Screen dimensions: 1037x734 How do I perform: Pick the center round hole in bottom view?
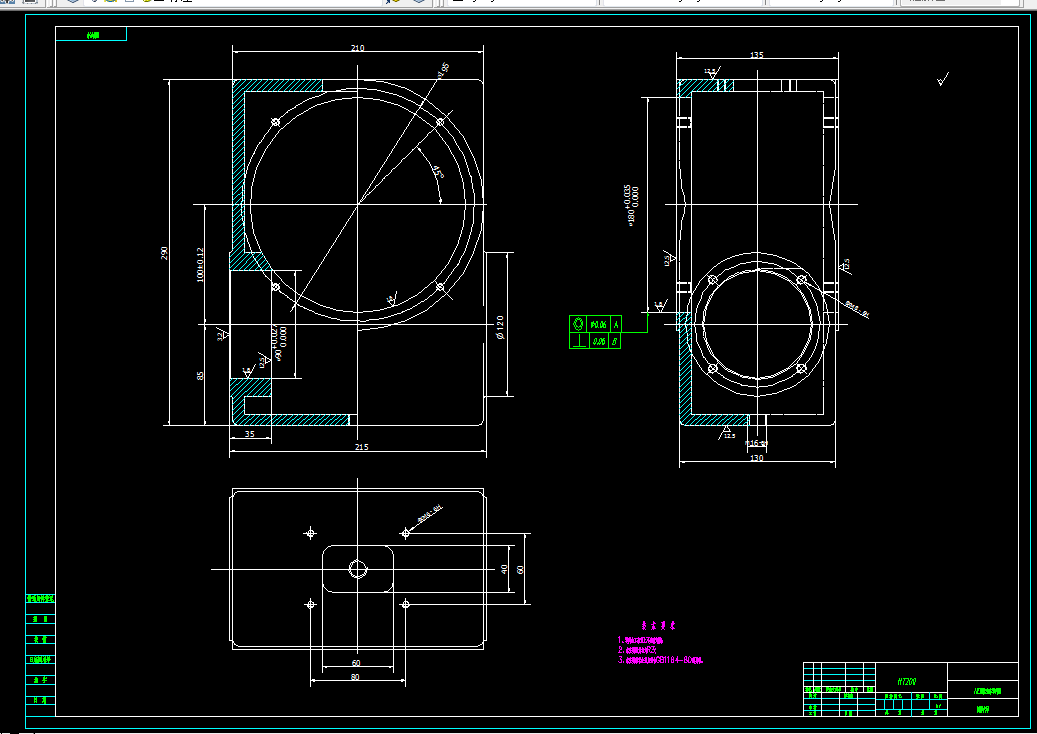[x=358, y=569]
